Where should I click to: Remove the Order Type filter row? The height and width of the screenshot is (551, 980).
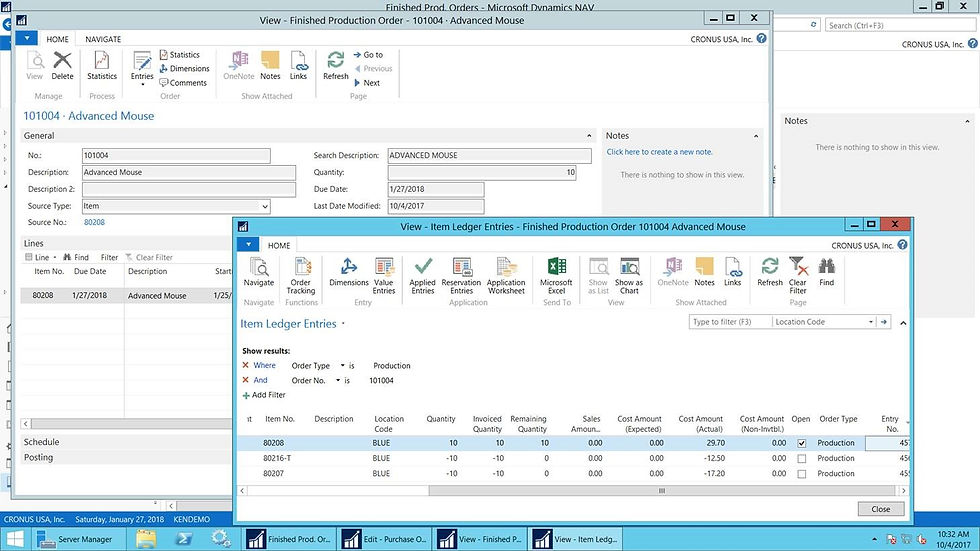(x=245, y=365)
